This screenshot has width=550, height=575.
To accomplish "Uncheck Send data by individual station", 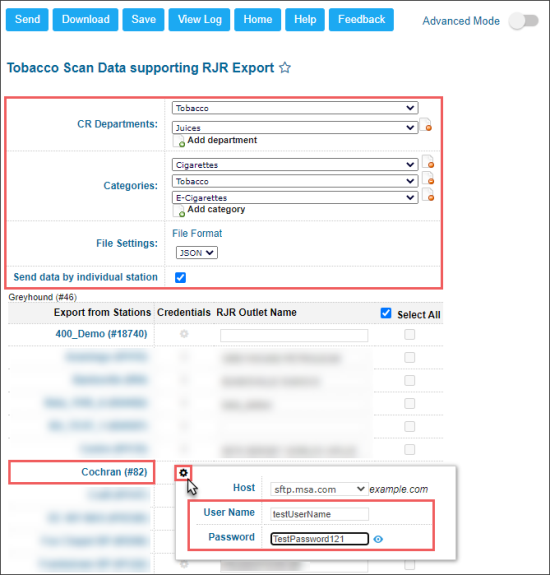I will click(180, 277).
